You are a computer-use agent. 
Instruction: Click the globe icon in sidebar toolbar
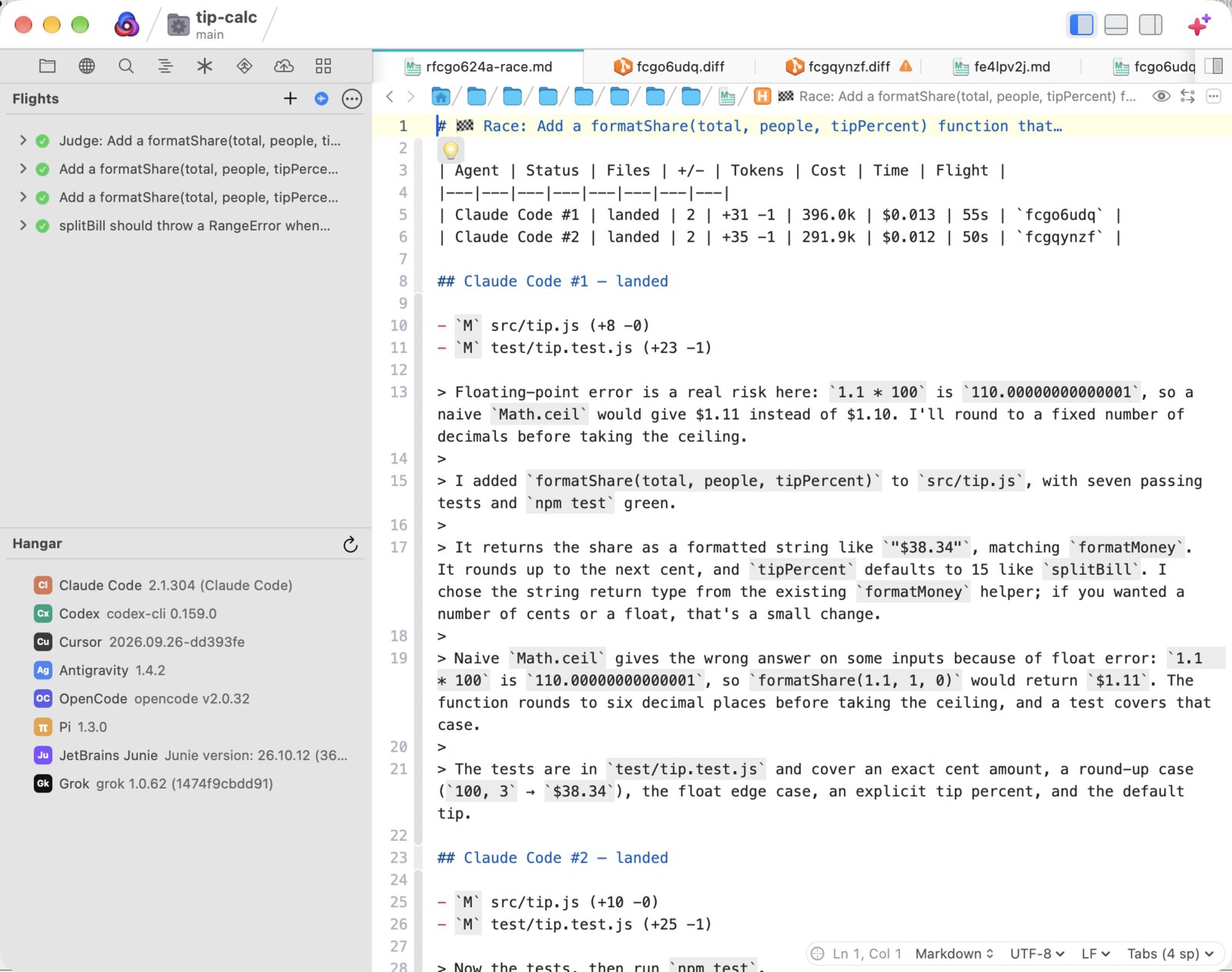(87, 66)
